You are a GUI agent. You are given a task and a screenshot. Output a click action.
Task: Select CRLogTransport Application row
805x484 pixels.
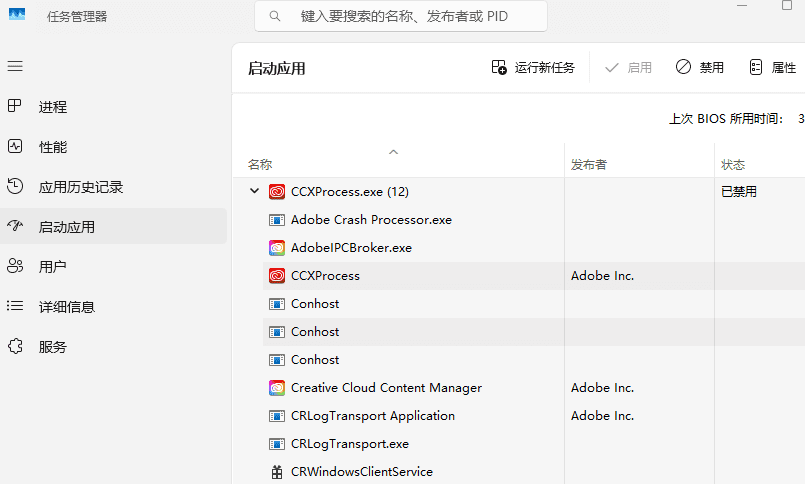534,416
